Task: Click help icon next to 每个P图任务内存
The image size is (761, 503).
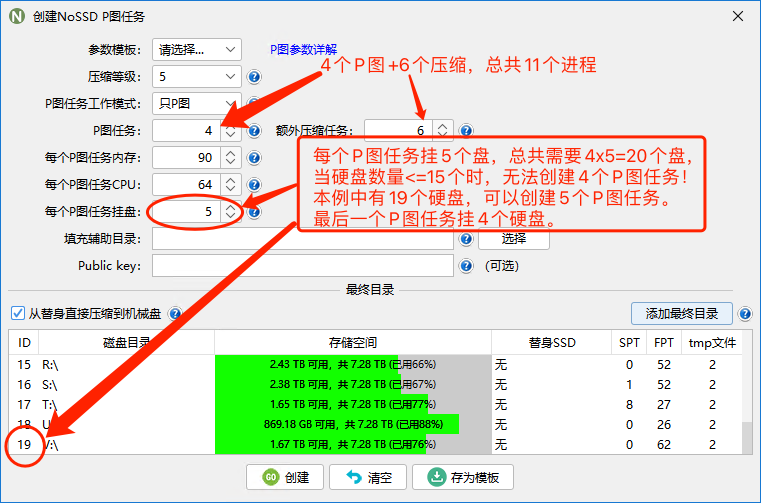Action: pos(254,158)
